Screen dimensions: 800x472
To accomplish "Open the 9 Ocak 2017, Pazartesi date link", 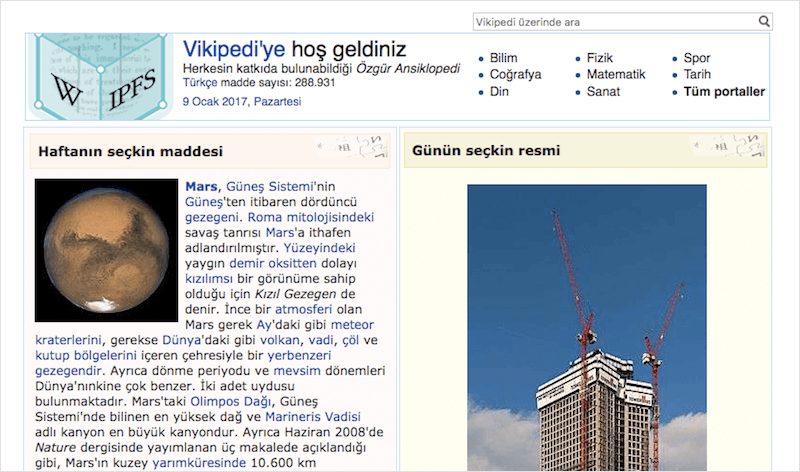I will pos(242,102).
